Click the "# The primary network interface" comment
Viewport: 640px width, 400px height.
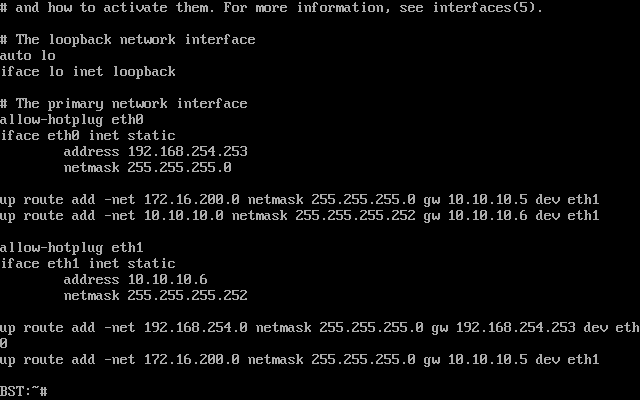coord(124,104)
